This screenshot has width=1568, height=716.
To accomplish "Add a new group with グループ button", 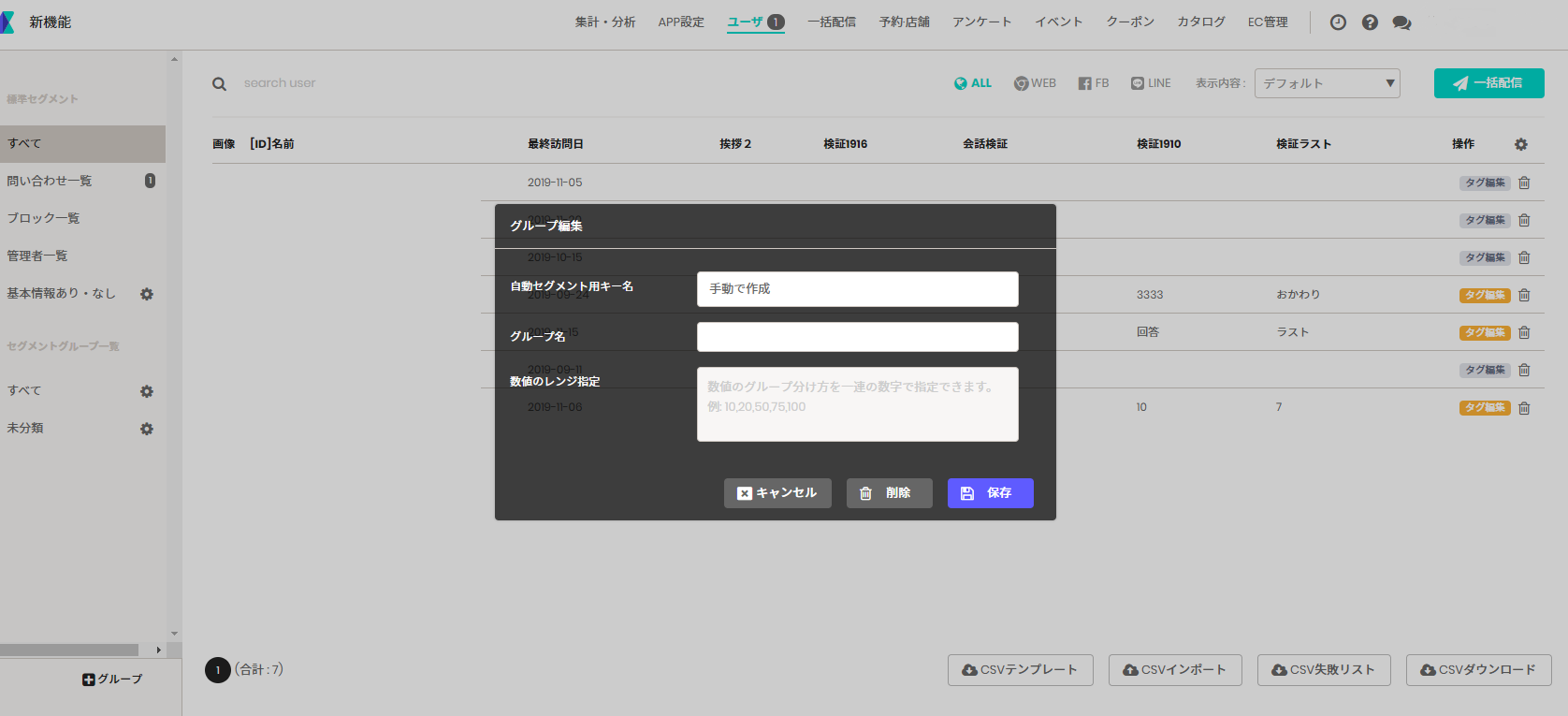I will pyautogui.click(x=112, y=679).
